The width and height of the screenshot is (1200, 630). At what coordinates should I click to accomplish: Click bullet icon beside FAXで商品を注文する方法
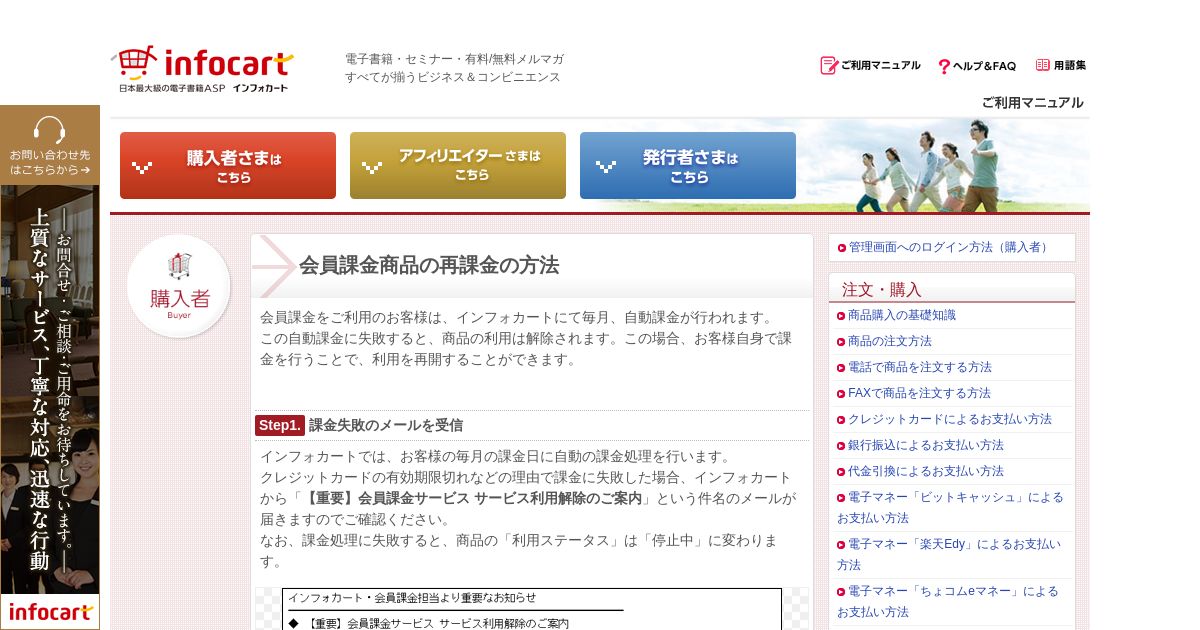[x=841, y=394]
